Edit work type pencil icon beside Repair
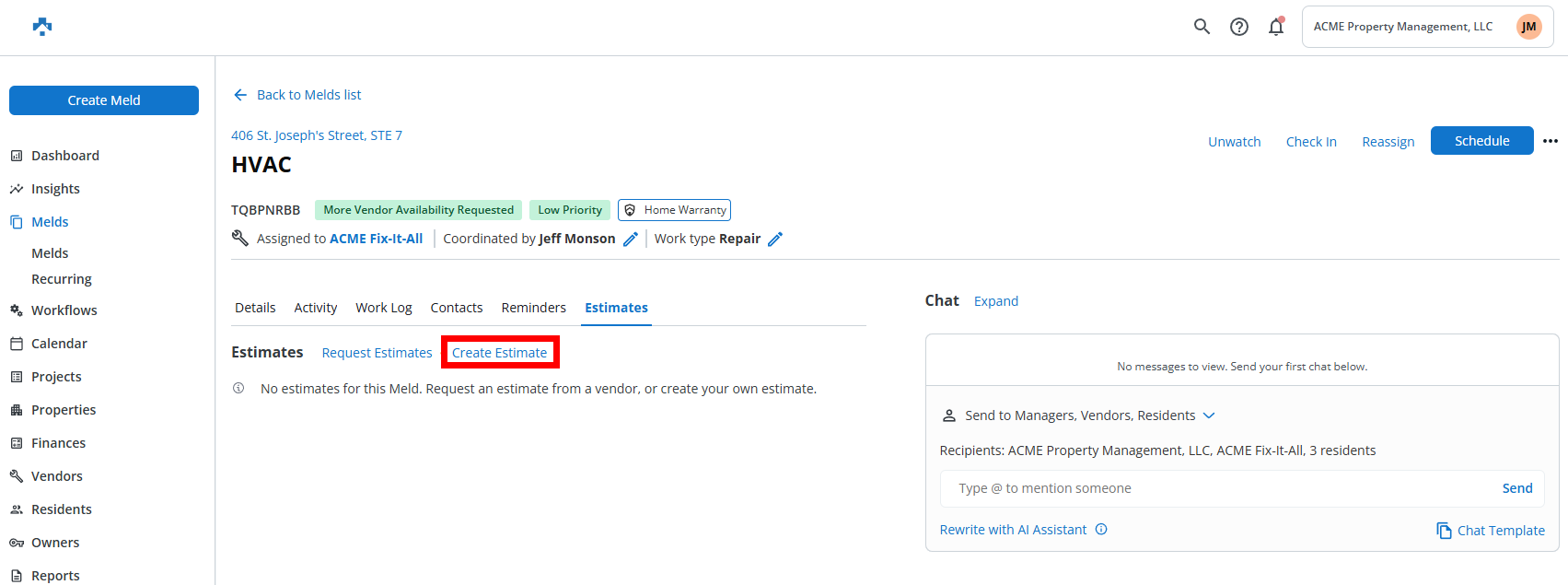 coord(775,240)
